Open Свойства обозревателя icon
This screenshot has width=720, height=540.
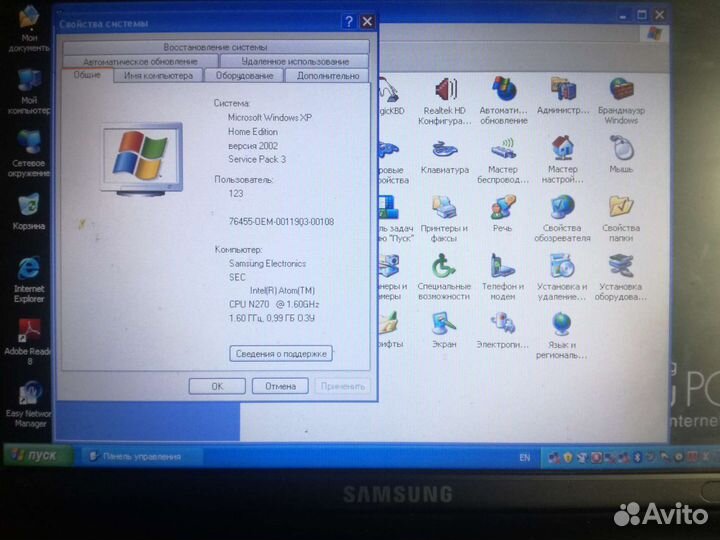(x=562, y=218)
